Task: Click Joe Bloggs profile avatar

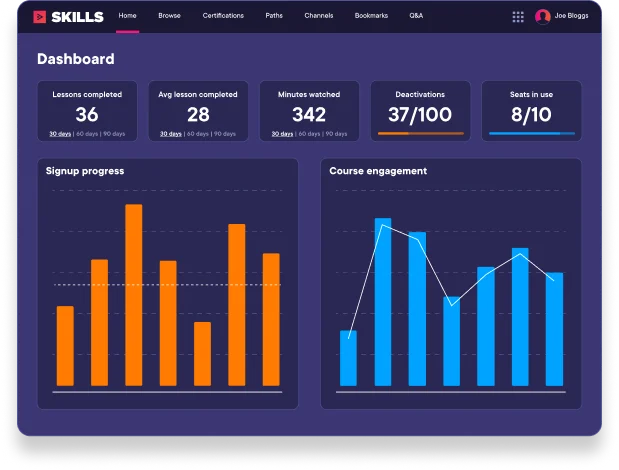Action: (543, 17)
